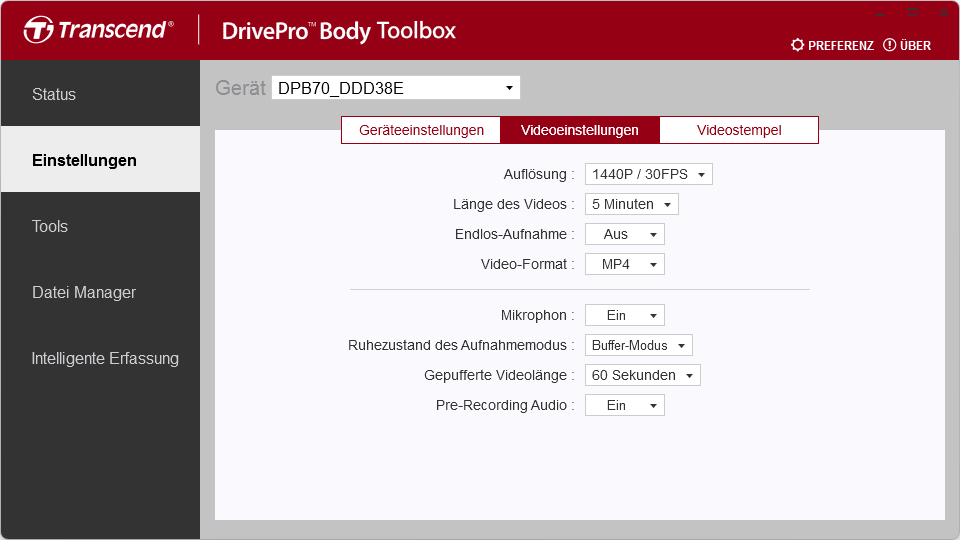Viewport: 960px width, 540px height.
Task: Open Ruhezustand des Aufnahmemodus dropdown
Action: (639, 345)
